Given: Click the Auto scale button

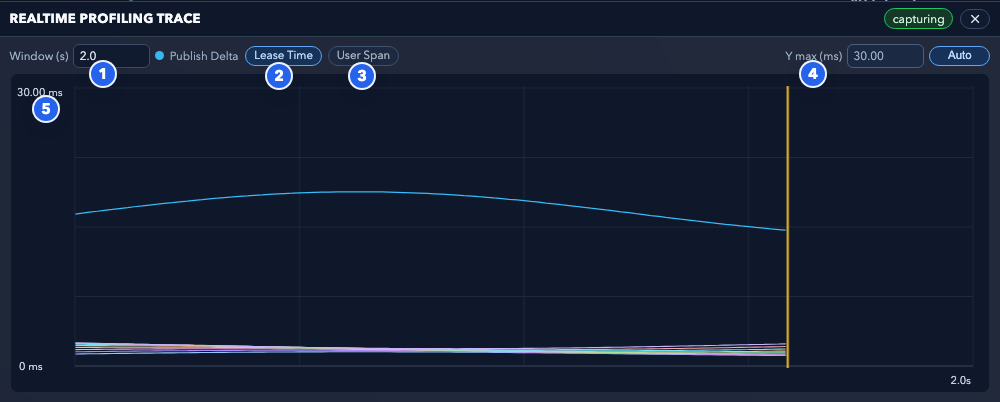Looking at the screenshot, I should click(959, 56).
